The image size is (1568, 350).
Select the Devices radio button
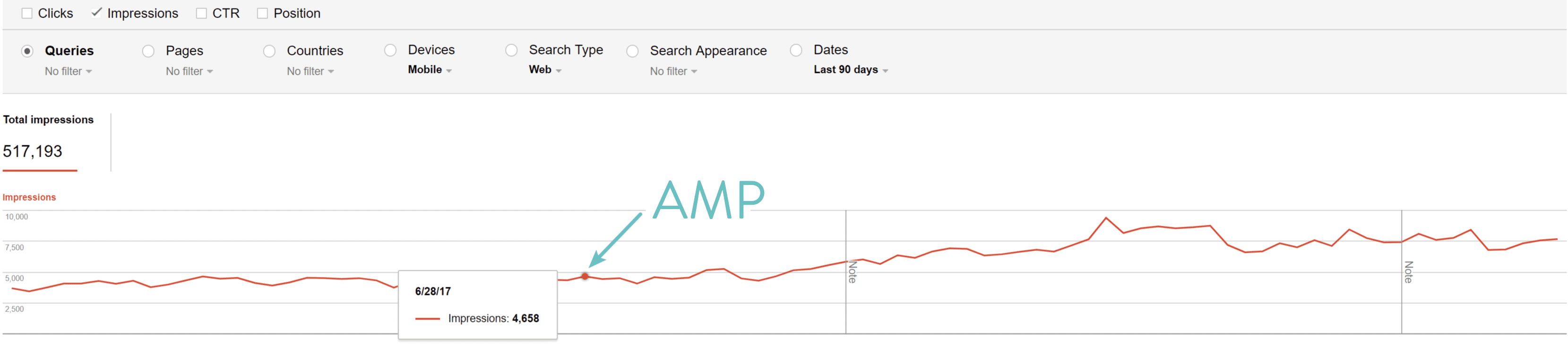point(390,51)
